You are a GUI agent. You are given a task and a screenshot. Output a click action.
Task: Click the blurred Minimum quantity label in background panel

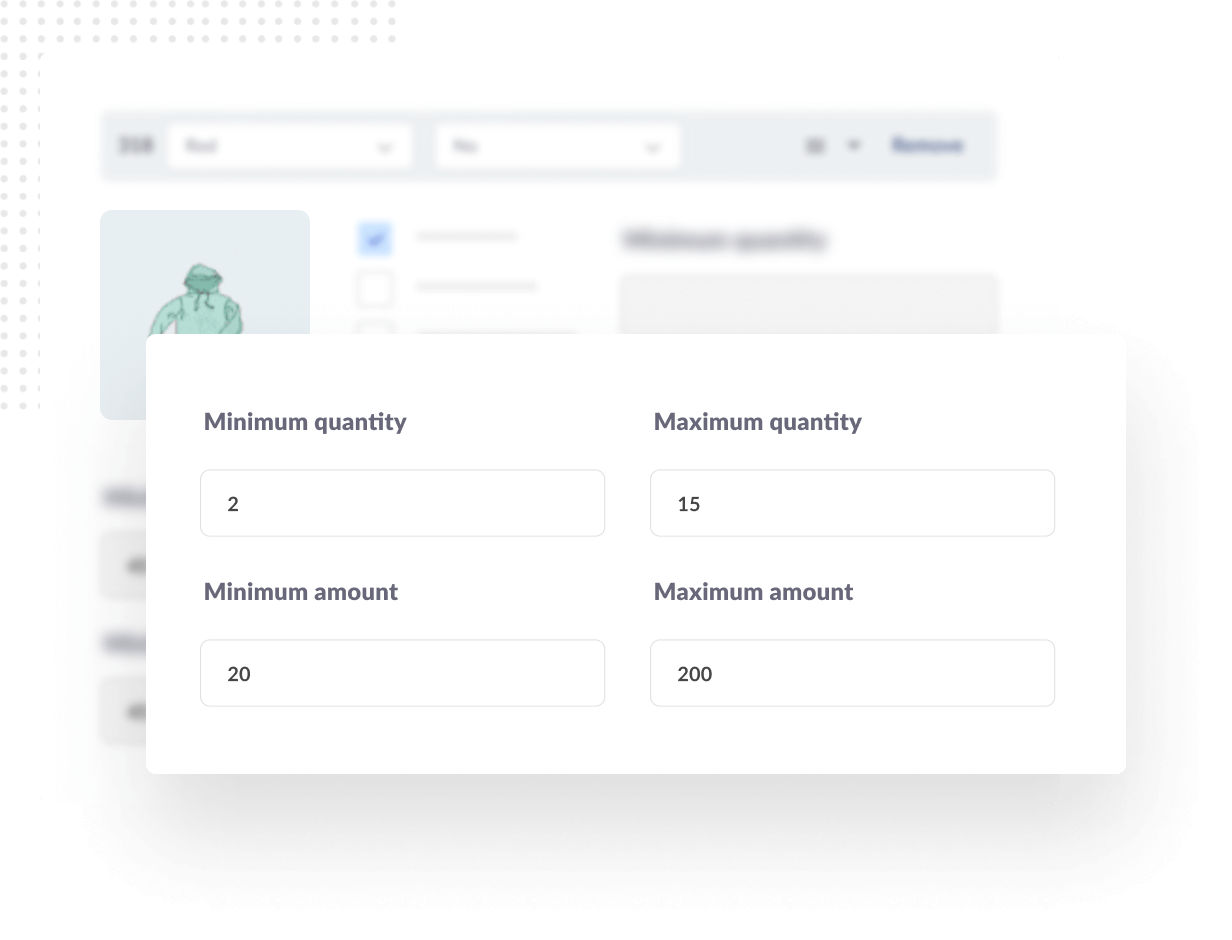[x=725, y=240]
